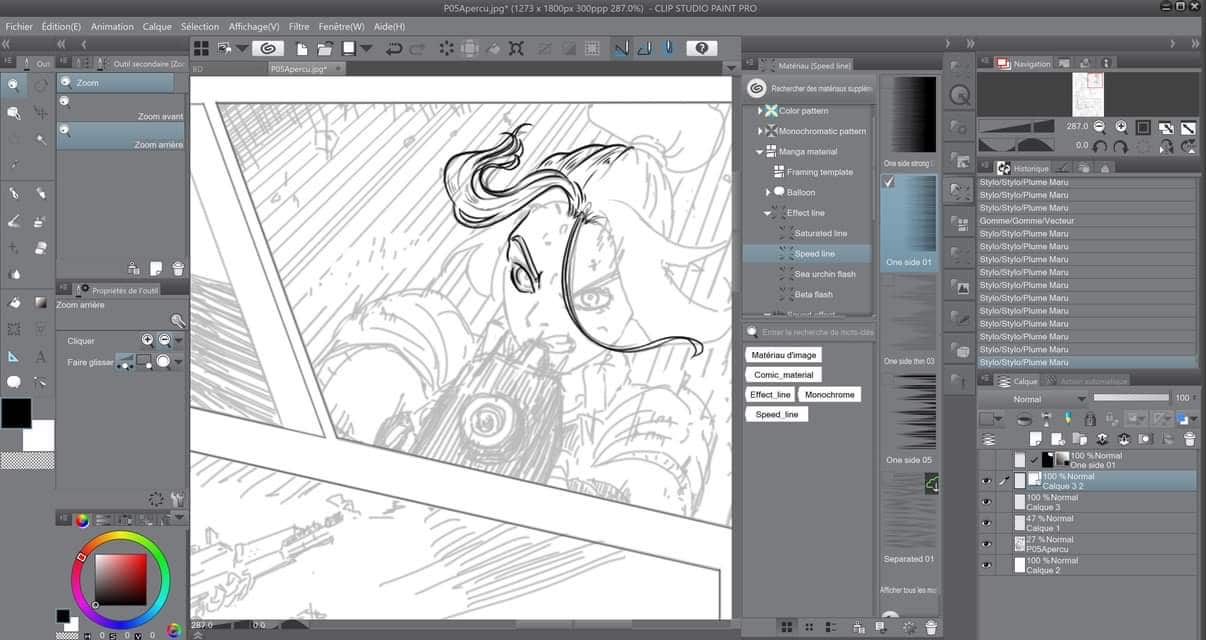Open the Clip Studio spiral launcher icon

click(x=267, y=48)
